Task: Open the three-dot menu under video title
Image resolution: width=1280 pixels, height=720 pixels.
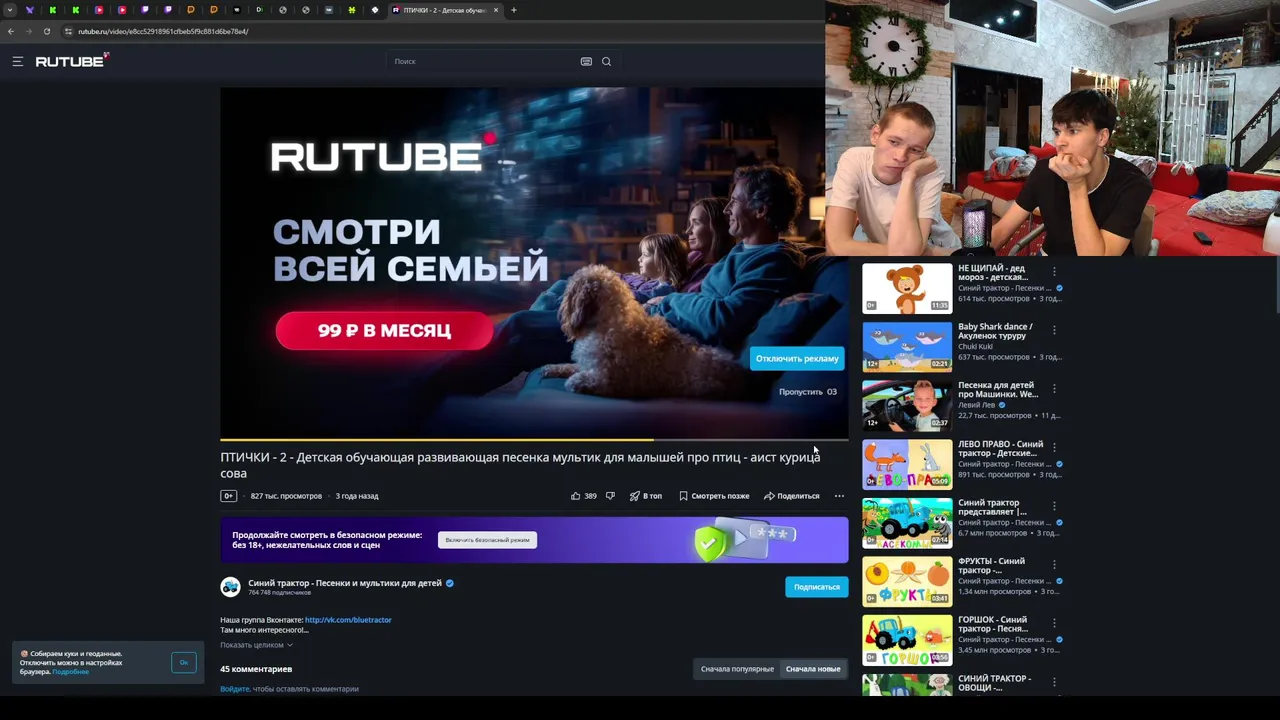Action: click(839, 496)
